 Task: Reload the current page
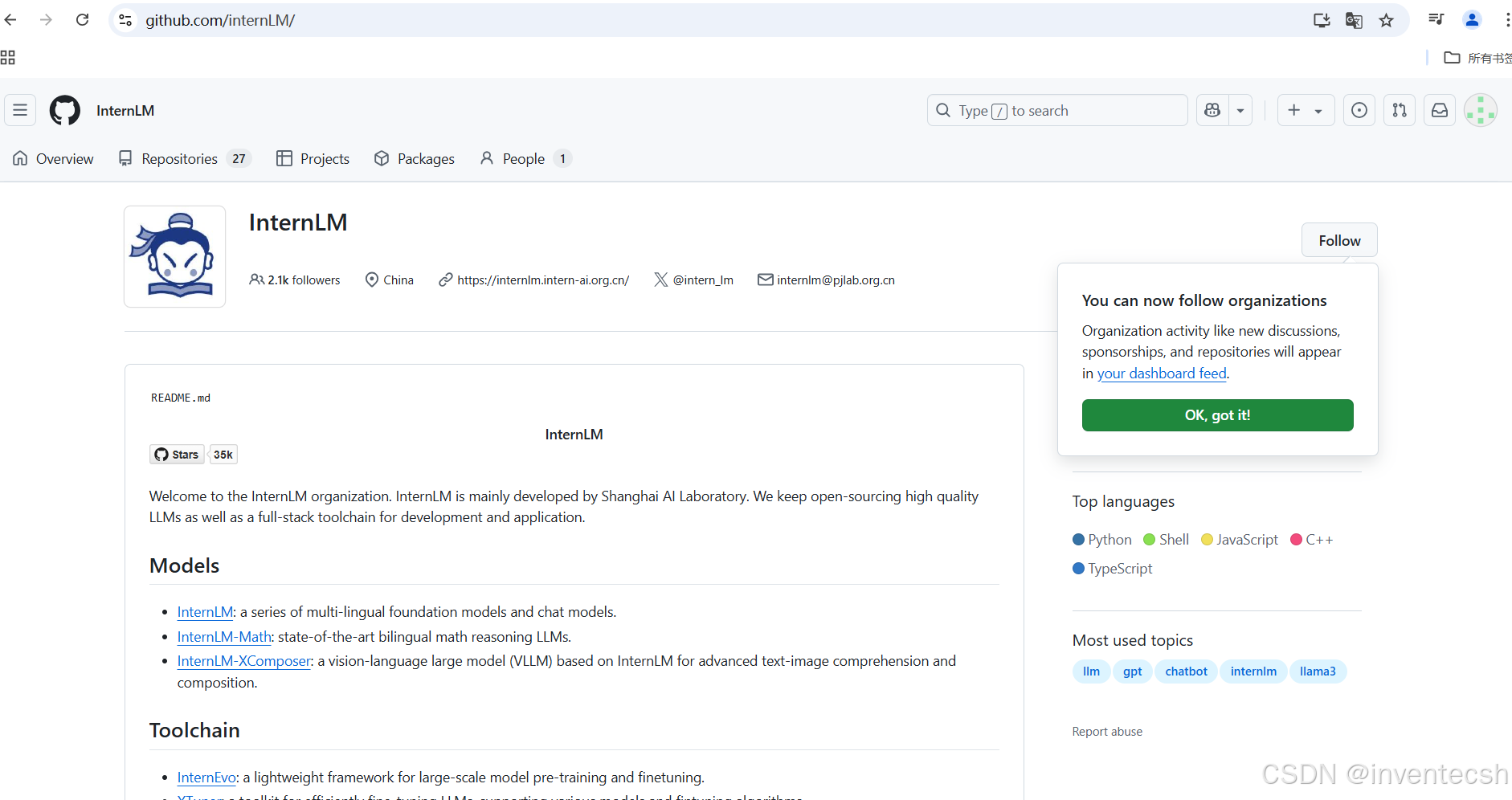click(82, 20)
